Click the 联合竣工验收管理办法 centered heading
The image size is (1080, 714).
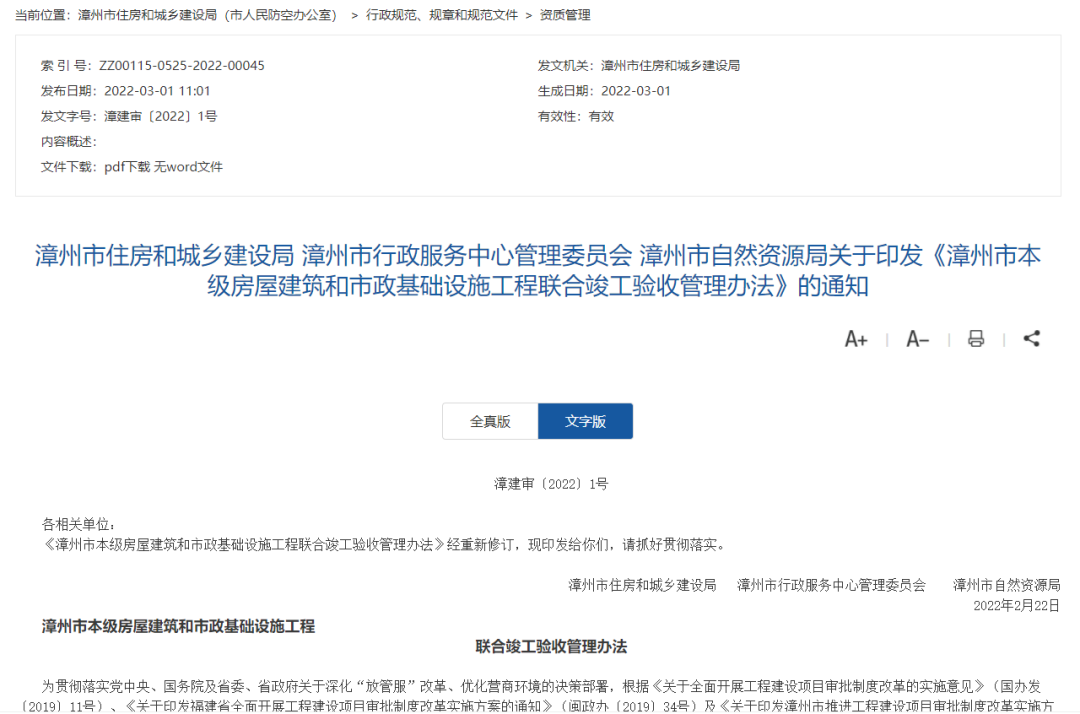(551, 647)
